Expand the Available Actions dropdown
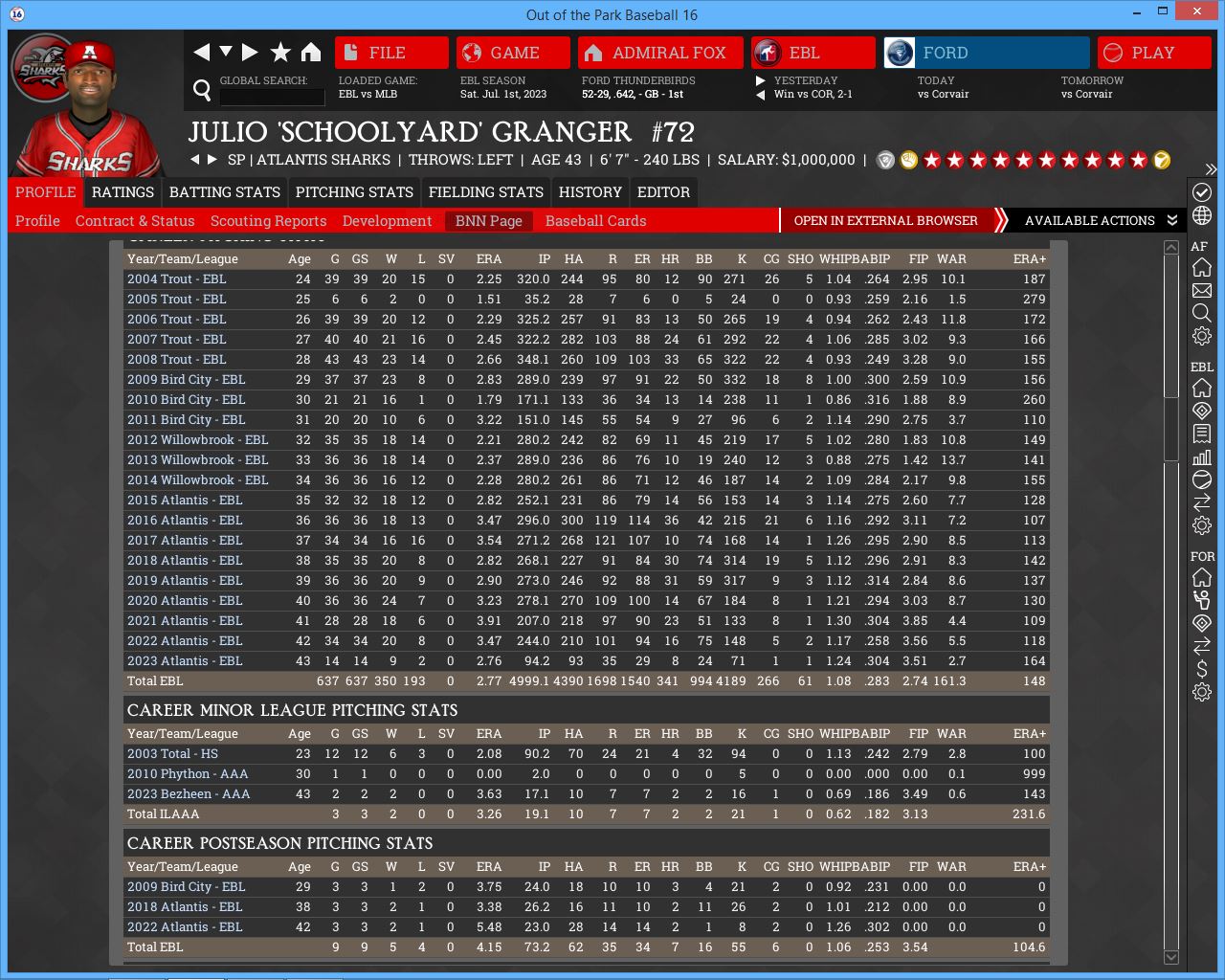1225x980 pixels. pyautogui.click(x=1101, y=220)
